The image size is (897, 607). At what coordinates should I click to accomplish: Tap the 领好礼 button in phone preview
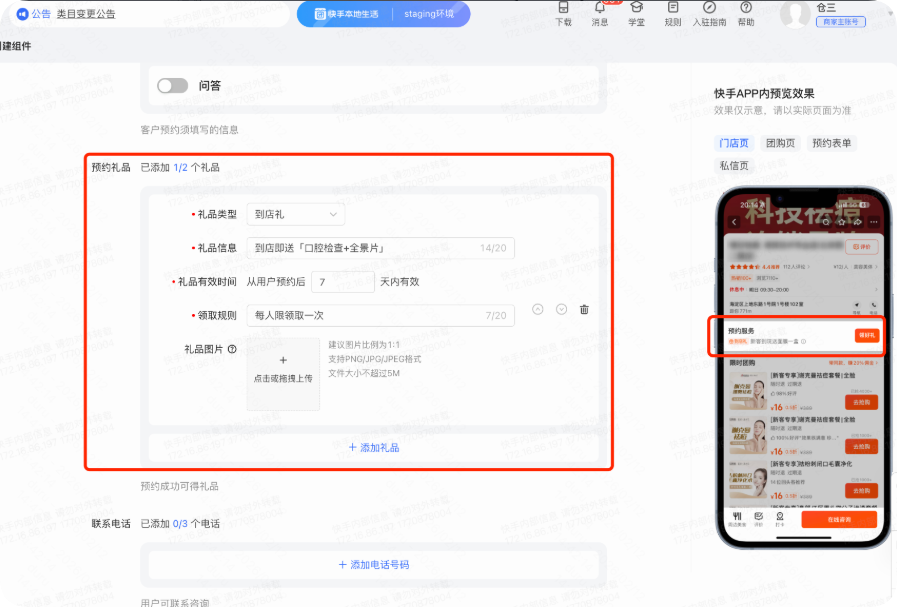point(866,335)
